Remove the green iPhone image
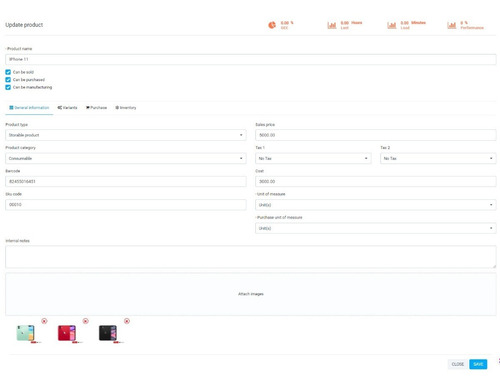This screenshot has height=388, width=500. click(44, 321)
